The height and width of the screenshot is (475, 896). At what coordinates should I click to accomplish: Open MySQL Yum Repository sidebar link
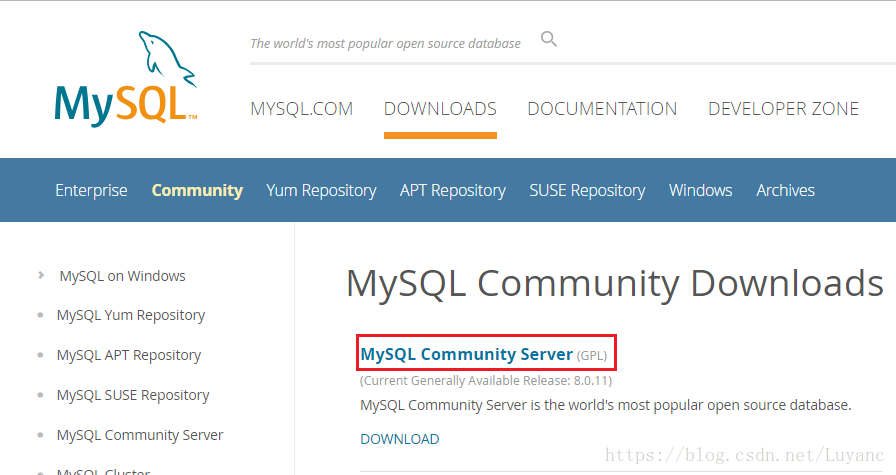(131, 316)
